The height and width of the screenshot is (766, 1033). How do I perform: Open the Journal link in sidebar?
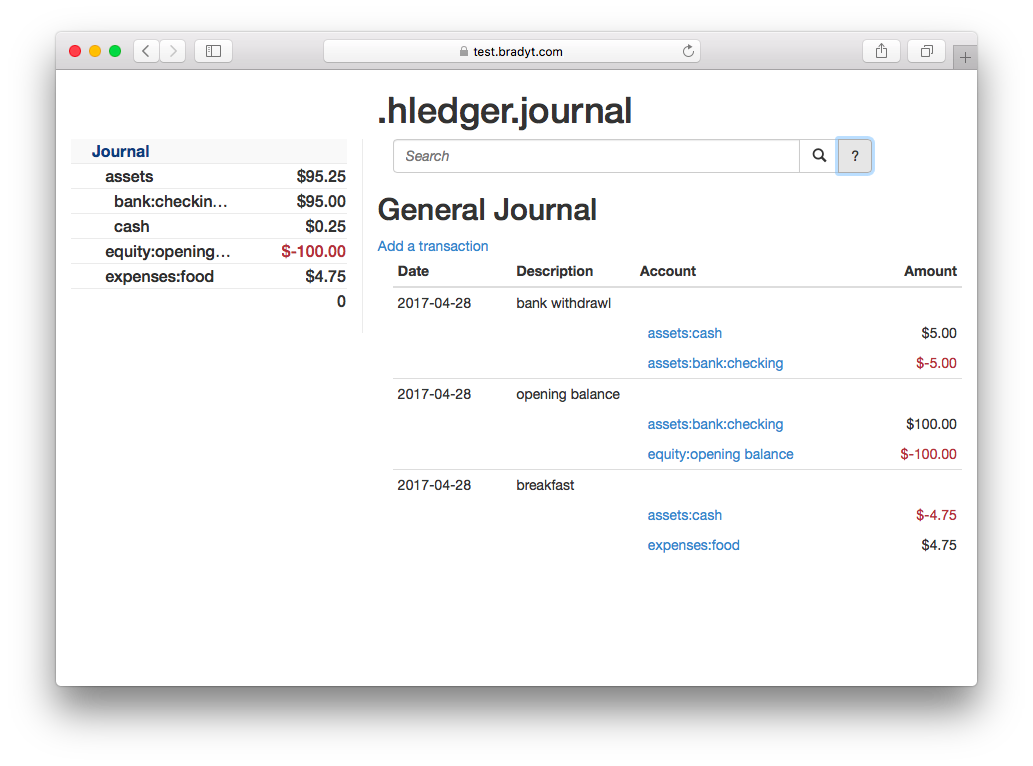coord(121,151)
